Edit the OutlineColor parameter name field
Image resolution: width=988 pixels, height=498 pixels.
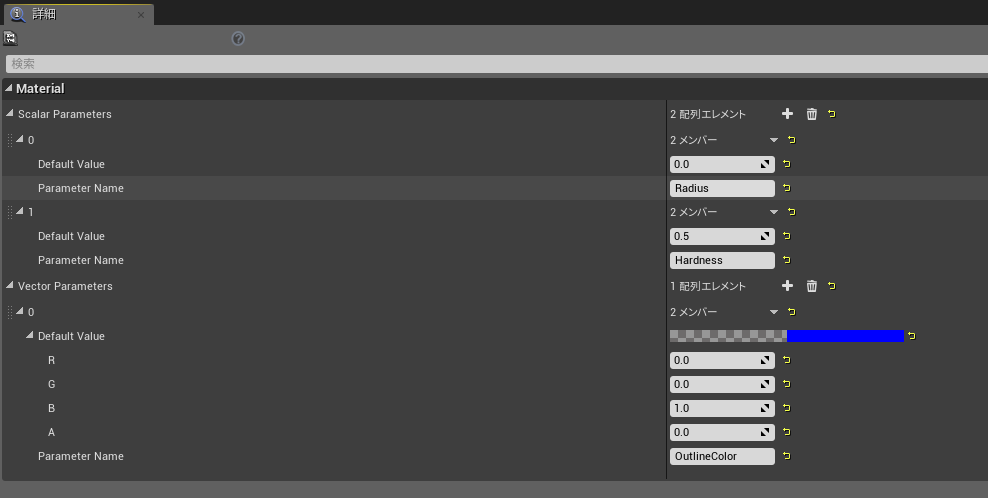pyautogui.click(x=722, y=456)
